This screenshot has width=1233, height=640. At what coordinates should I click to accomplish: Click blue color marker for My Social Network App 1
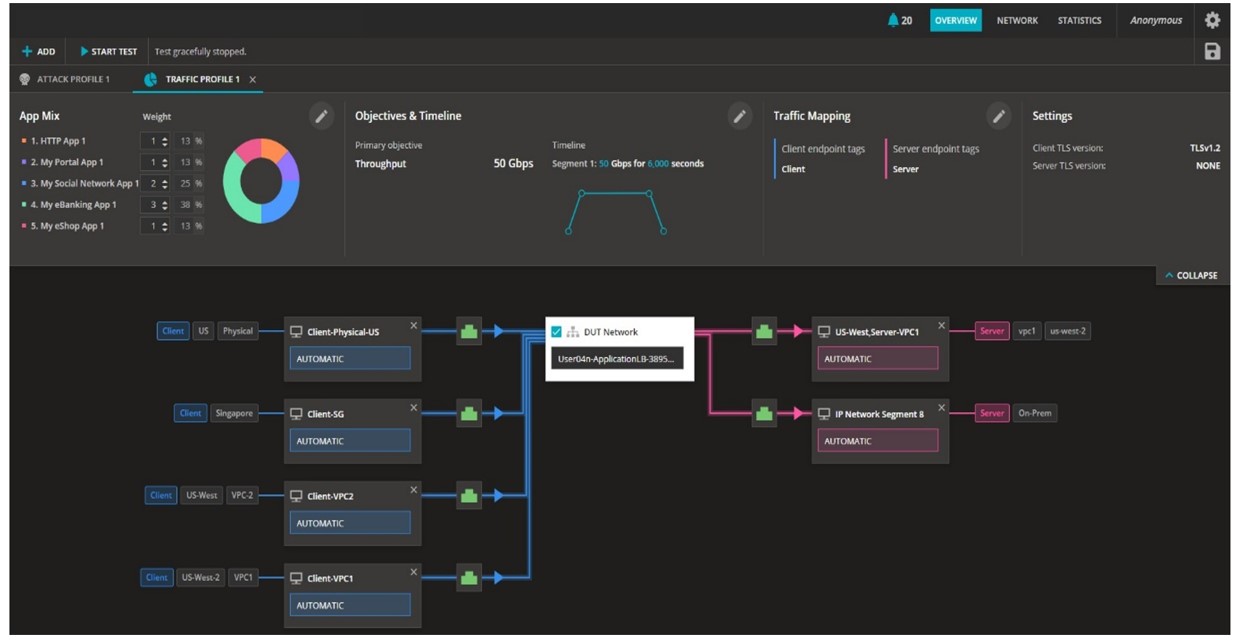(x=23, y=183)
